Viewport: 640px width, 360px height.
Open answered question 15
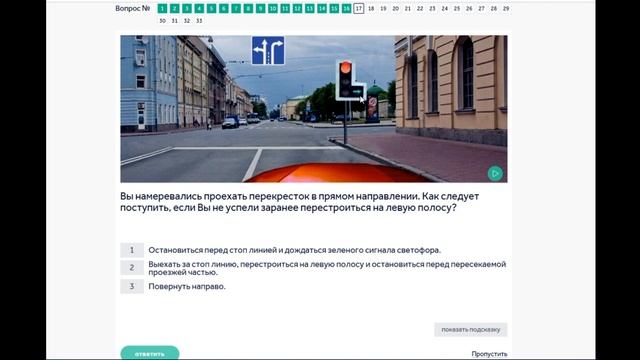[x=334, y=9]
